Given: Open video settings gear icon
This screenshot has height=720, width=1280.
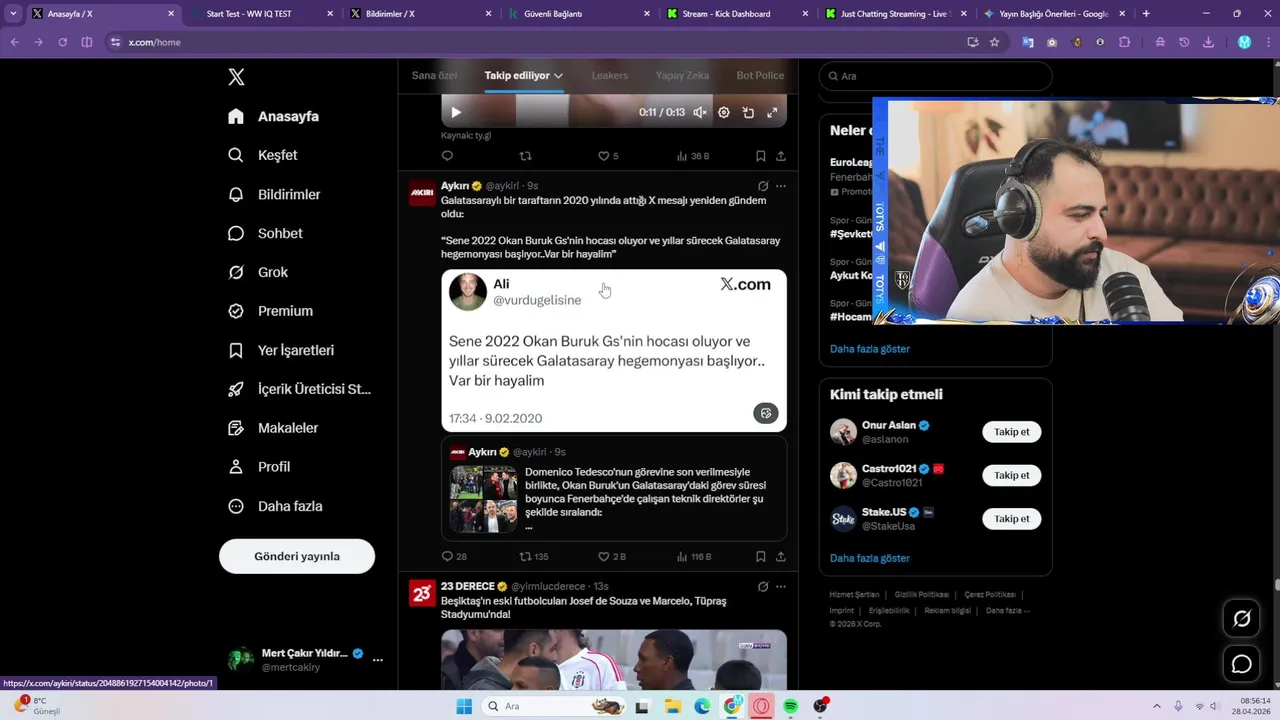Looking at the screenshot, I should coord(724,112).
